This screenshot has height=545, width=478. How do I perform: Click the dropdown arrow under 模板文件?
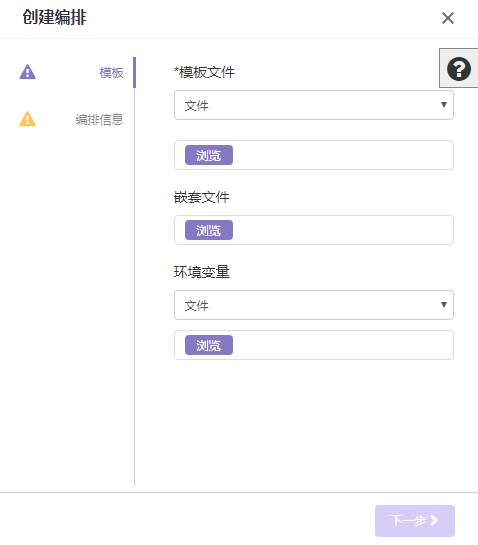[x=444, y=105]
